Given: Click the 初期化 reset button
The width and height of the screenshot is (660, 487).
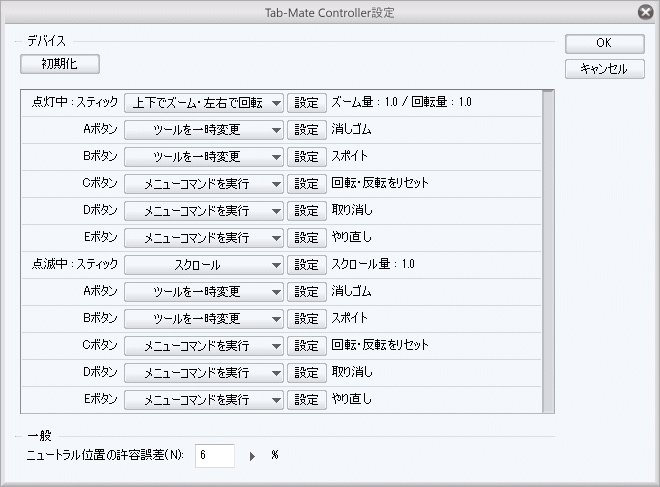Looking at the screenshot, I should click(x=60, y=64).
